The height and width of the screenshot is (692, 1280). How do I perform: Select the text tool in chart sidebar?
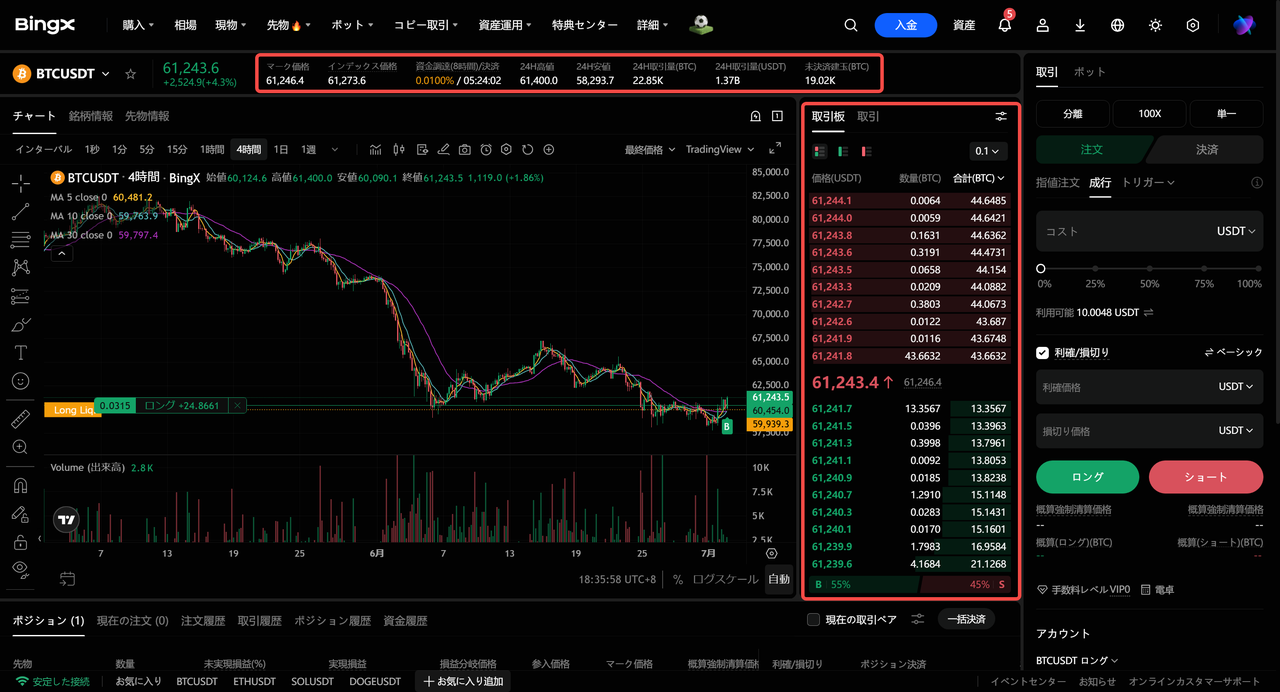tap(20, 353)
